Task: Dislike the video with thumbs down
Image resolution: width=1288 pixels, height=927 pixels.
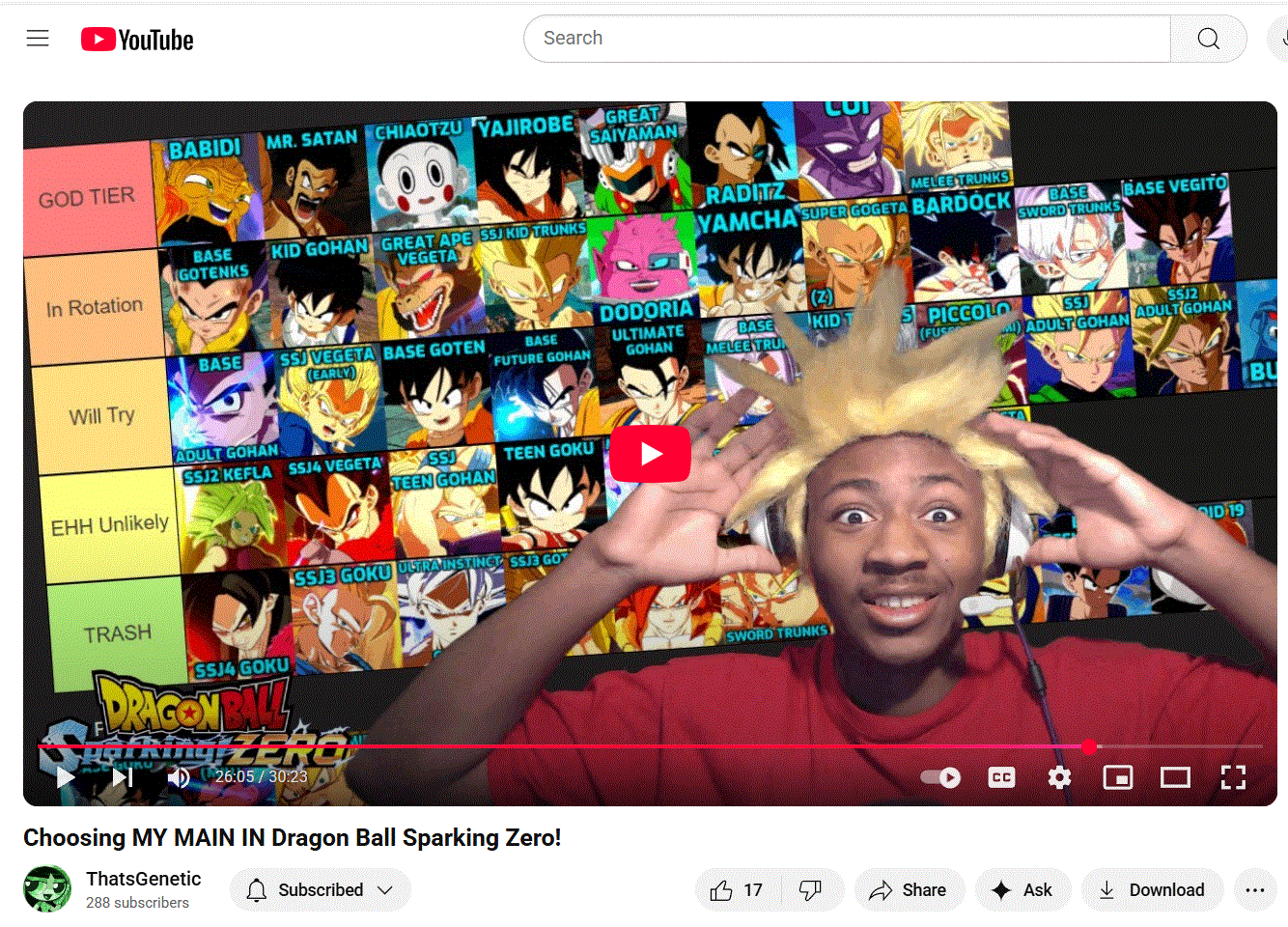Action: [811, 890]
